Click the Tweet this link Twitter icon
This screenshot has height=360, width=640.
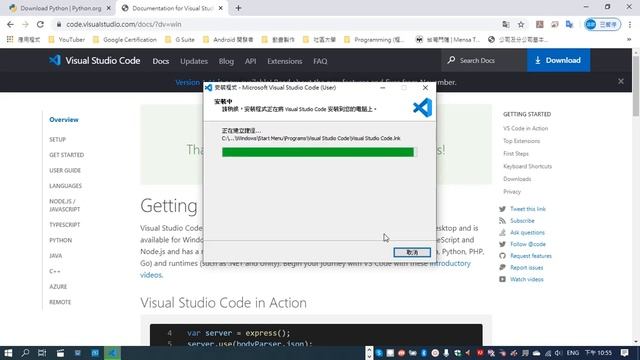click(502, 209)
